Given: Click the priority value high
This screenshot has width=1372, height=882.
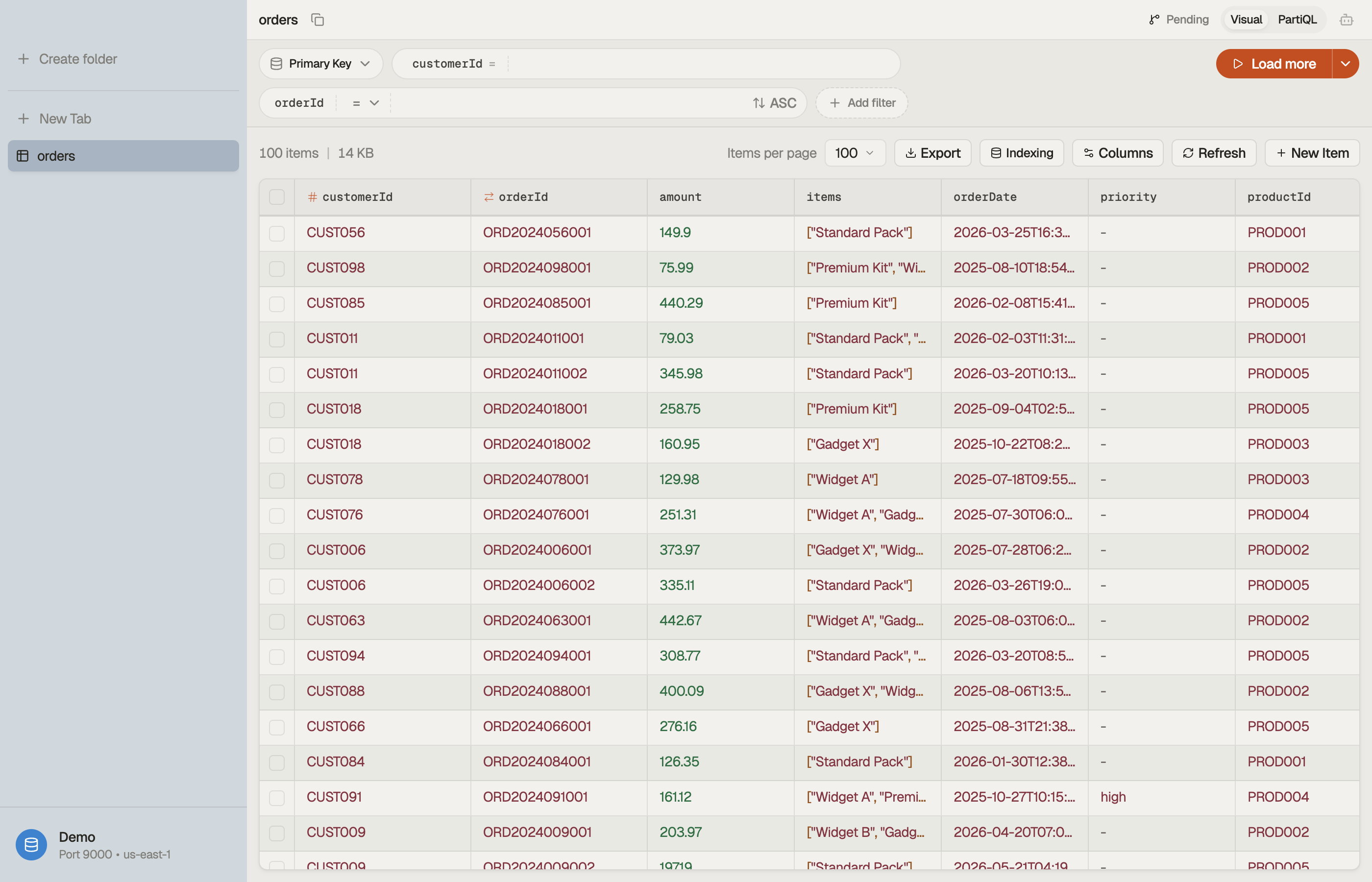Looking at the screenshot, I should [x=1113, y=797].
